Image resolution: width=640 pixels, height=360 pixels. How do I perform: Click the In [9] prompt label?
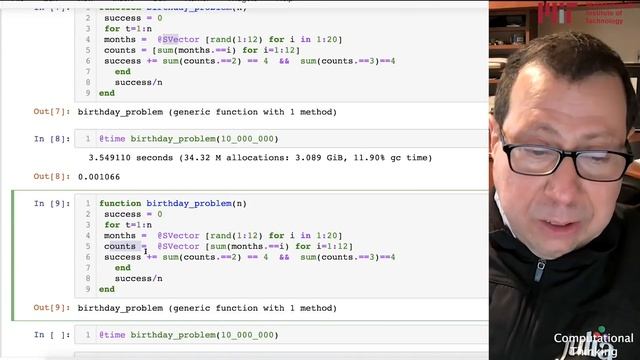[52, 203]
